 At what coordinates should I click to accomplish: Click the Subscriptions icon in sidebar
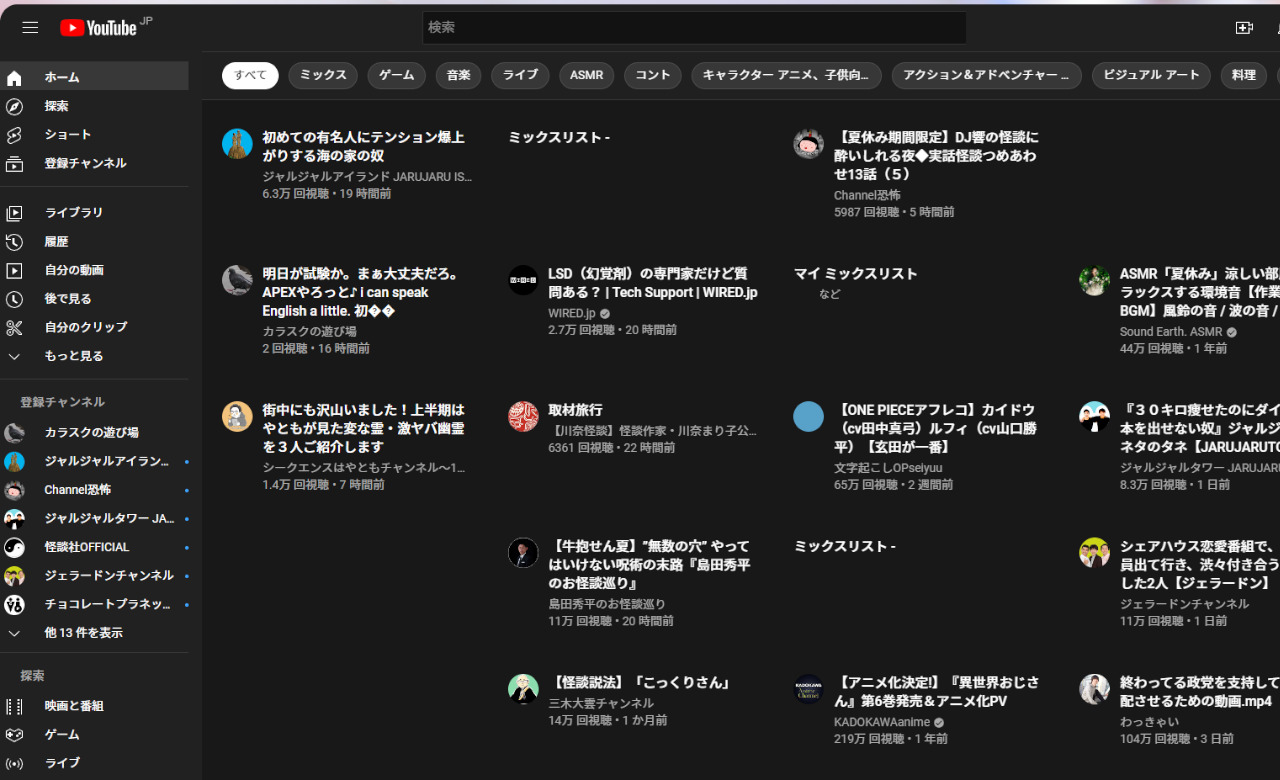(x=14, y=163)
